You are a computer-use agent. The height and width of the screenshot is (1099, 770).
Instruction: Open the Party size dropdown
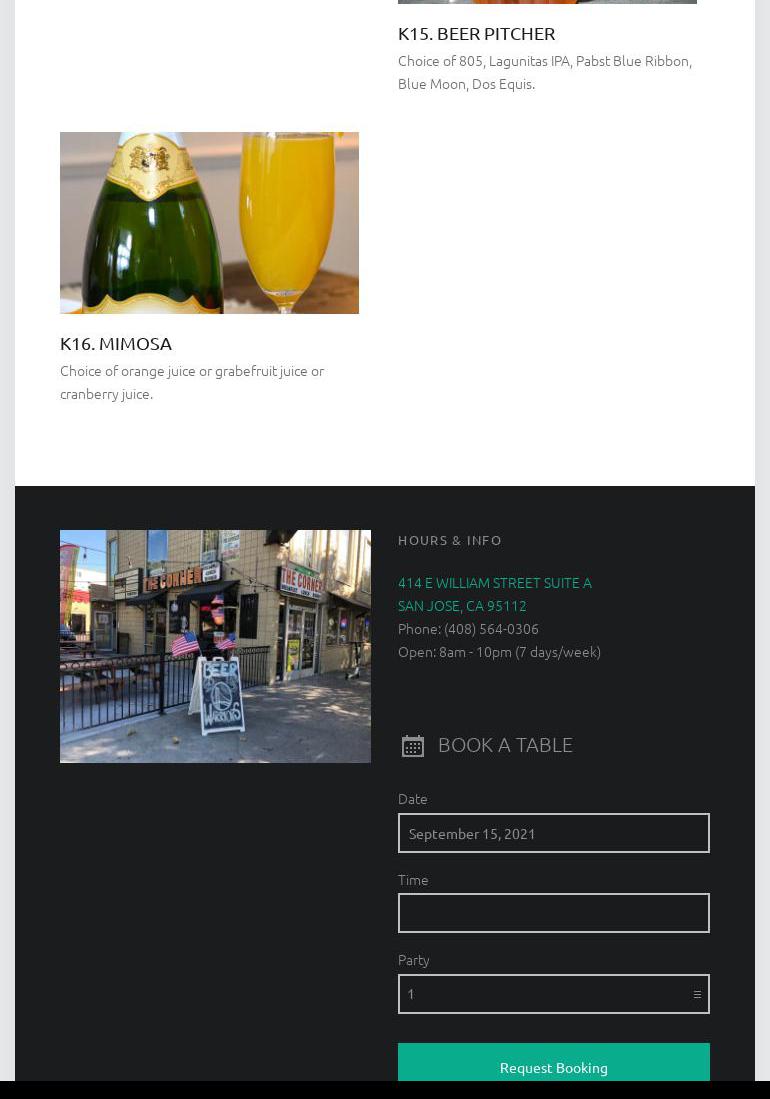point(554,994)
